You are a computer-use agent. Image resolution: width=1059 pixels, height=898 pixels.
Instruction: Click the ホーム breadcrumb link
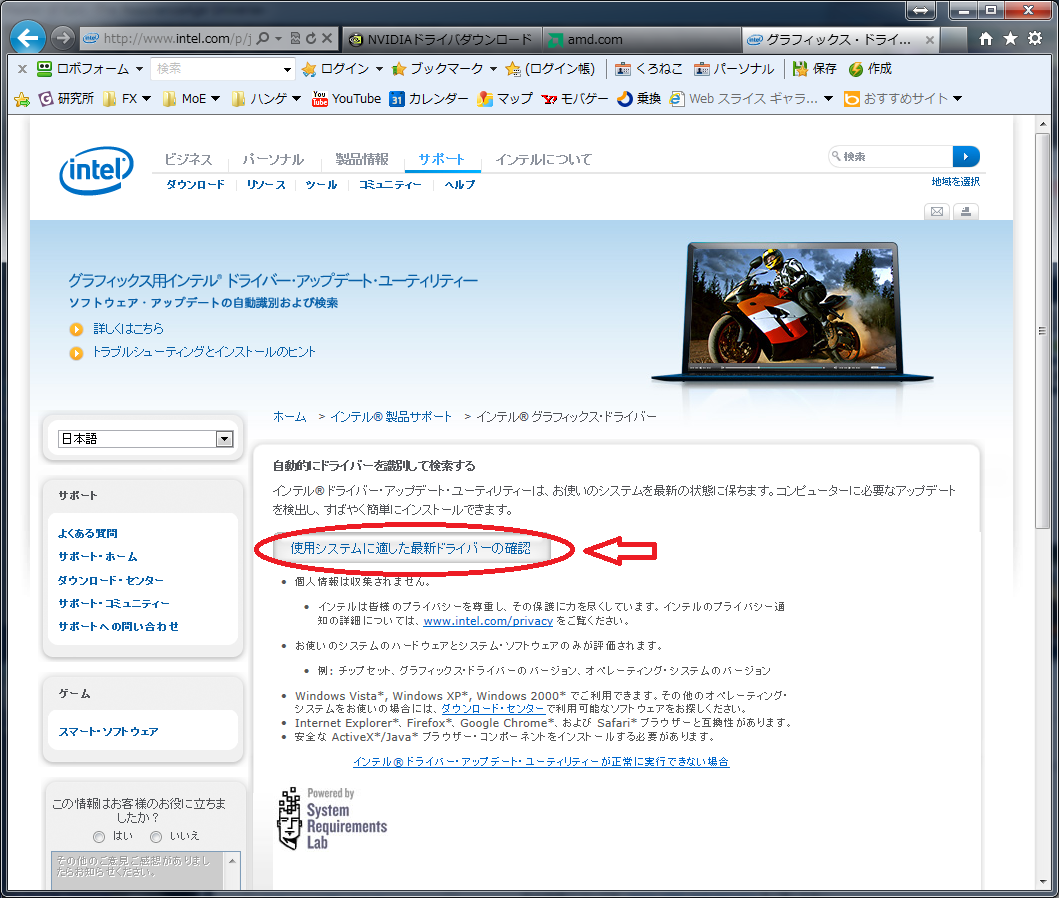(290, 417)
